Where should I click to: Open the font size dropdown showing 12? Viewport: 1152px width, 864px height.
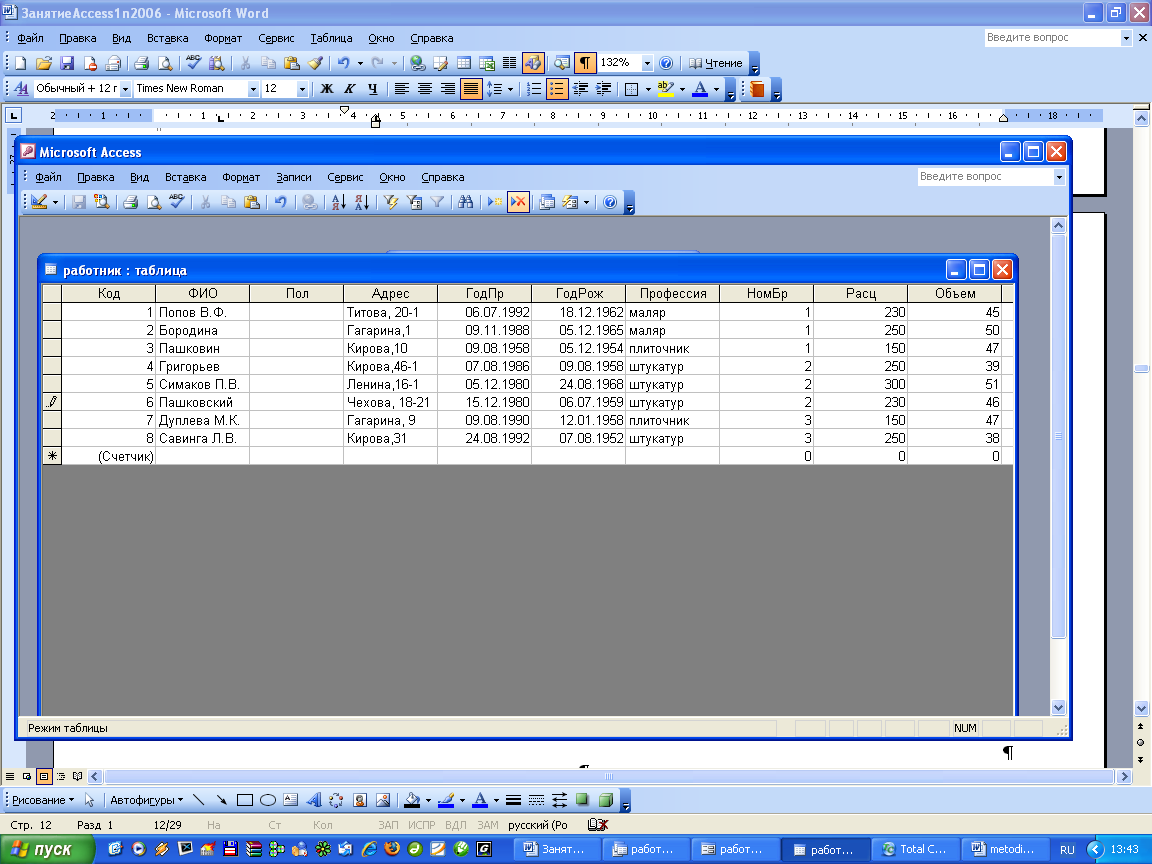point(301,89)
